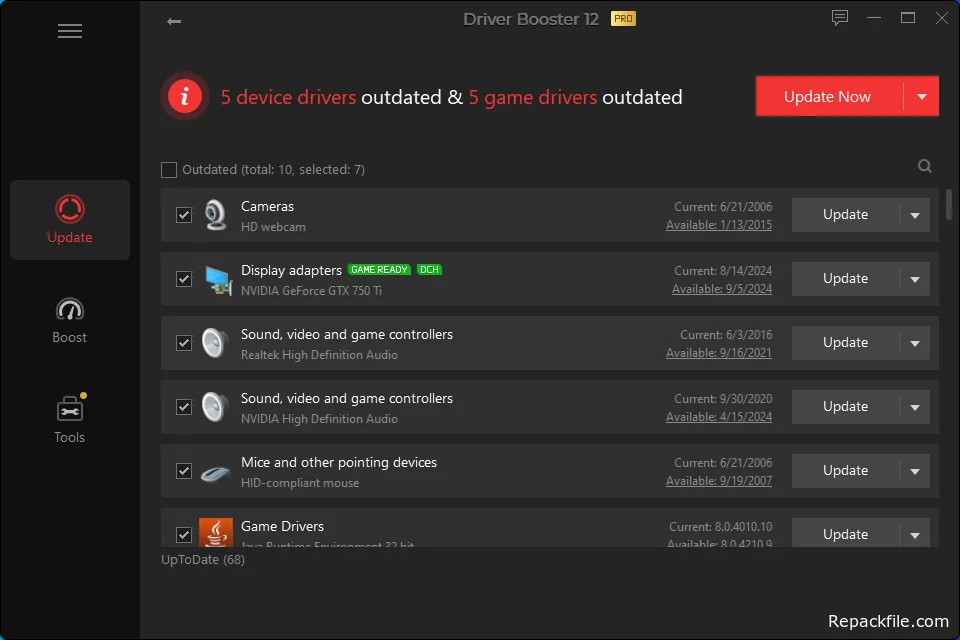The width and height of the screenshot is (960, 640).
Task: Click the 'Driver Booster 12' window title
Action: pos(531,19)
